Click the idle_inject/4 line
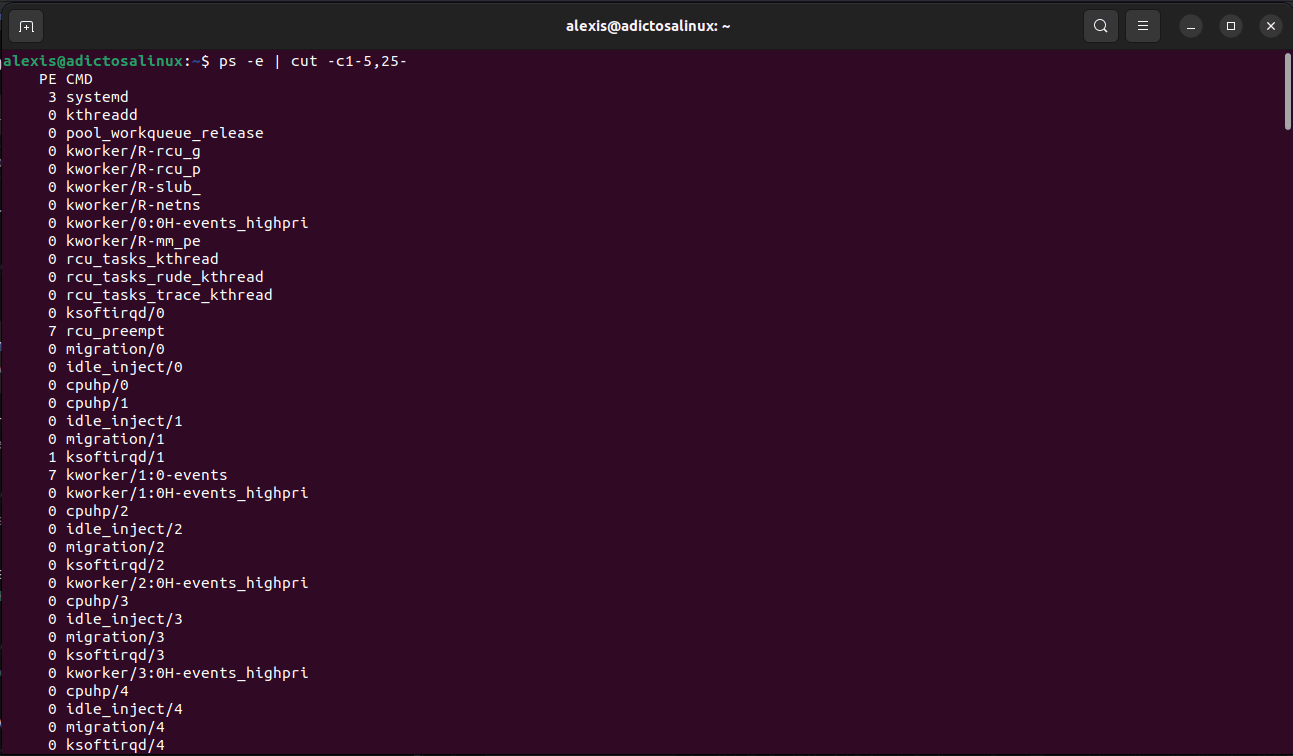This screenshot has height=756, width=1293. pyautogui.click(x=115, y=709)
